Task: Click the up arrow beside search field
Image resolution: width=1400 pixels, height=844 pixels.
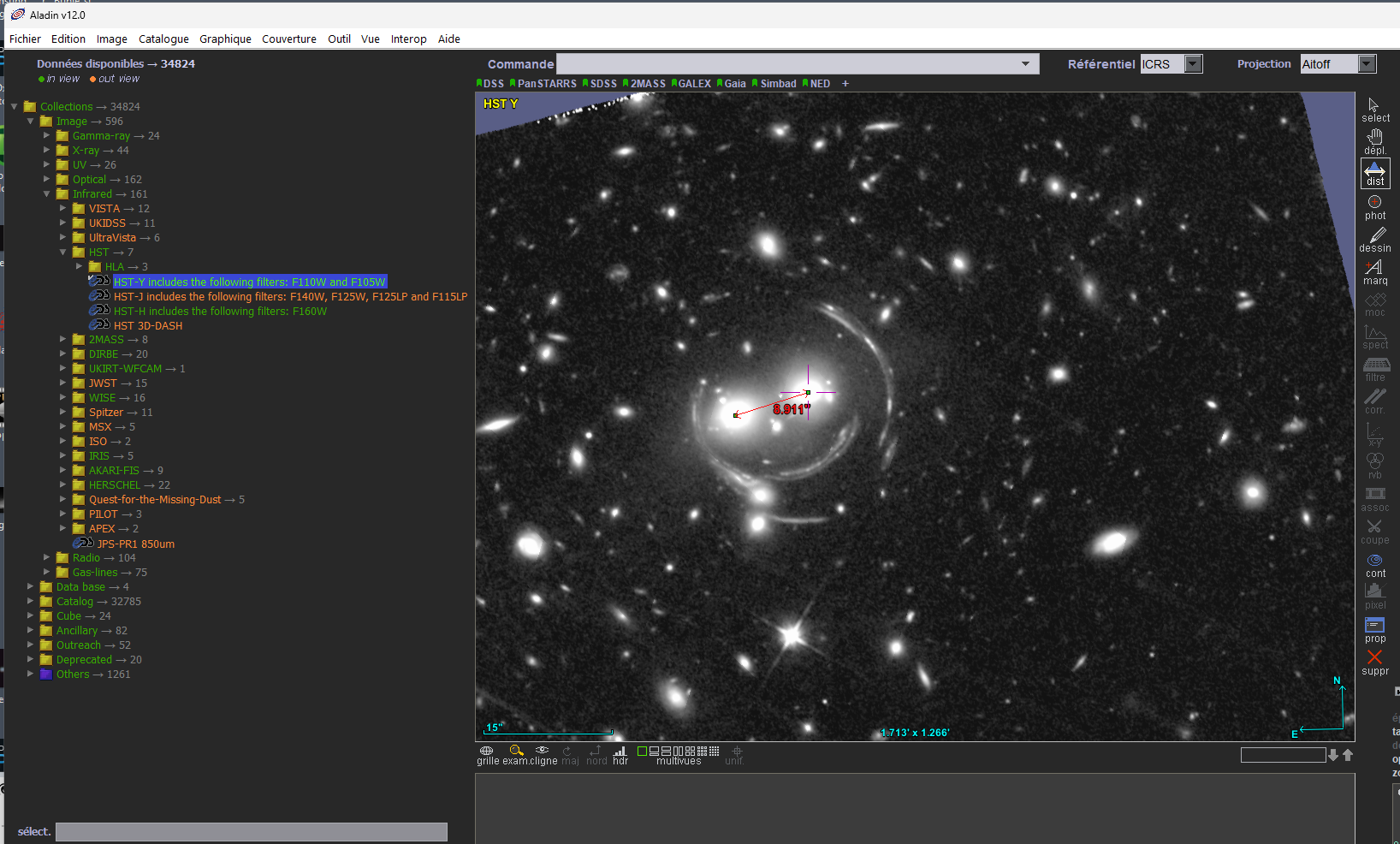Action: 1348,755
